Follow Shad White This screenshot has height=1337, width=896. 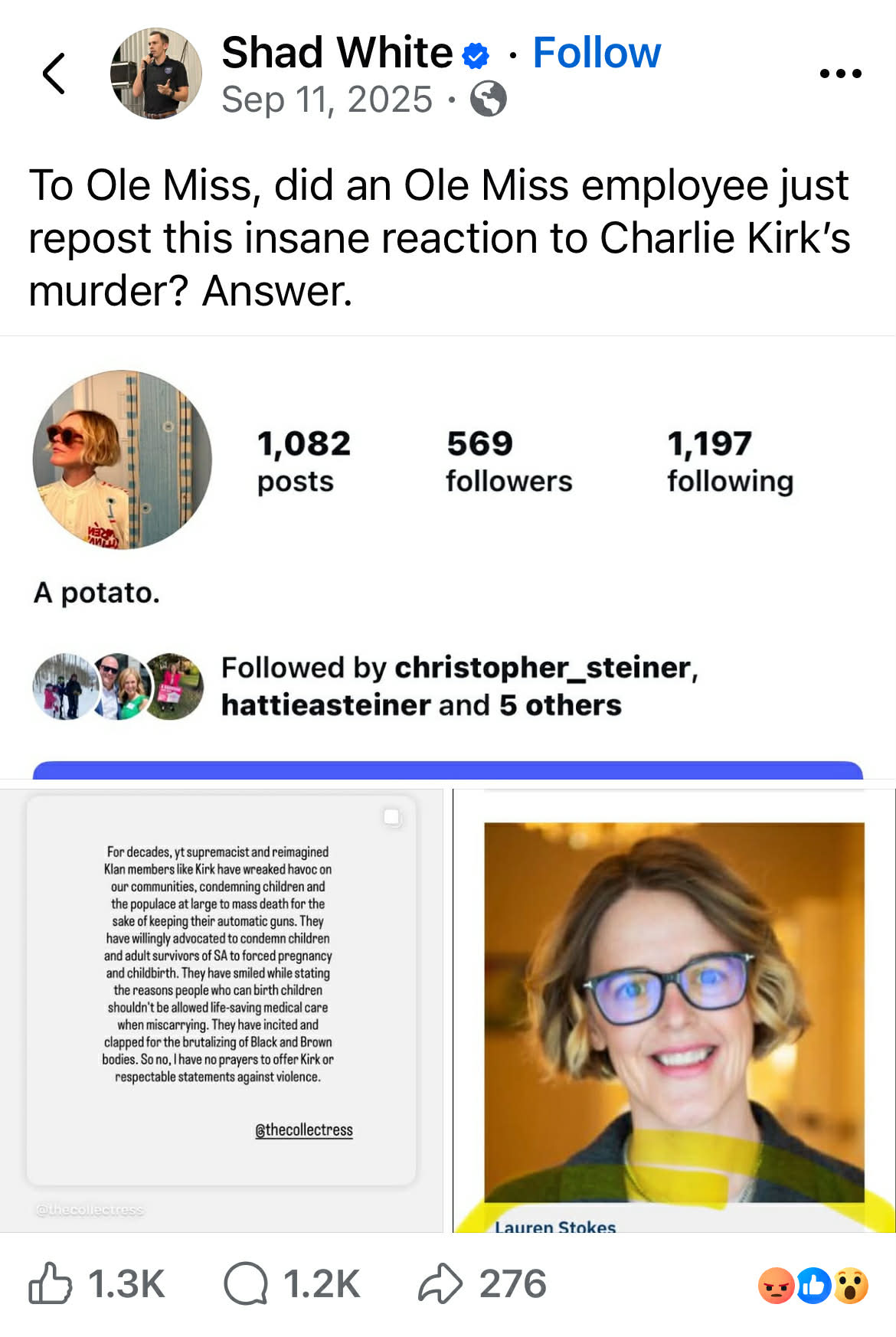coord(597,53)
